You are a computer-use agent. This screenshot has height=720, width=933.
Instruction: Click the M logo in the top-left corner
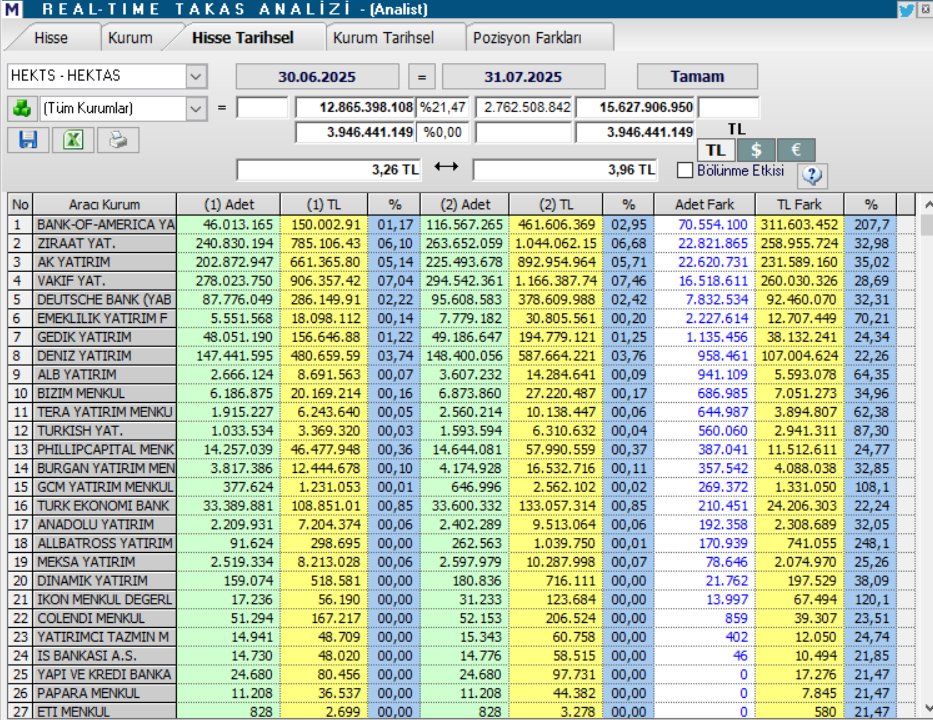[13, 9]
